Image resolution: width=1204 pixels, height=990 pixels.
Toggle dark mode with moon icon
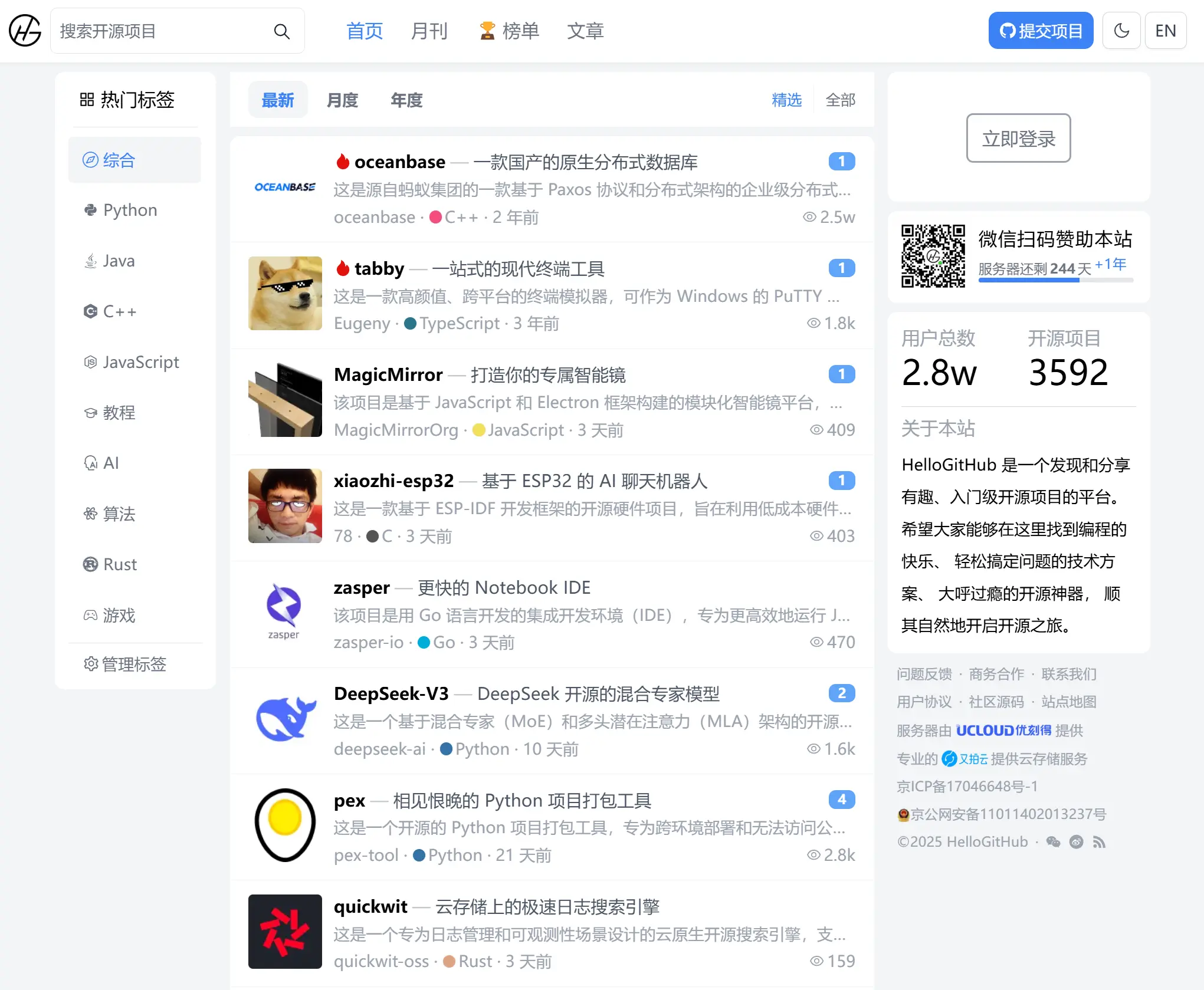(1121, 31)
